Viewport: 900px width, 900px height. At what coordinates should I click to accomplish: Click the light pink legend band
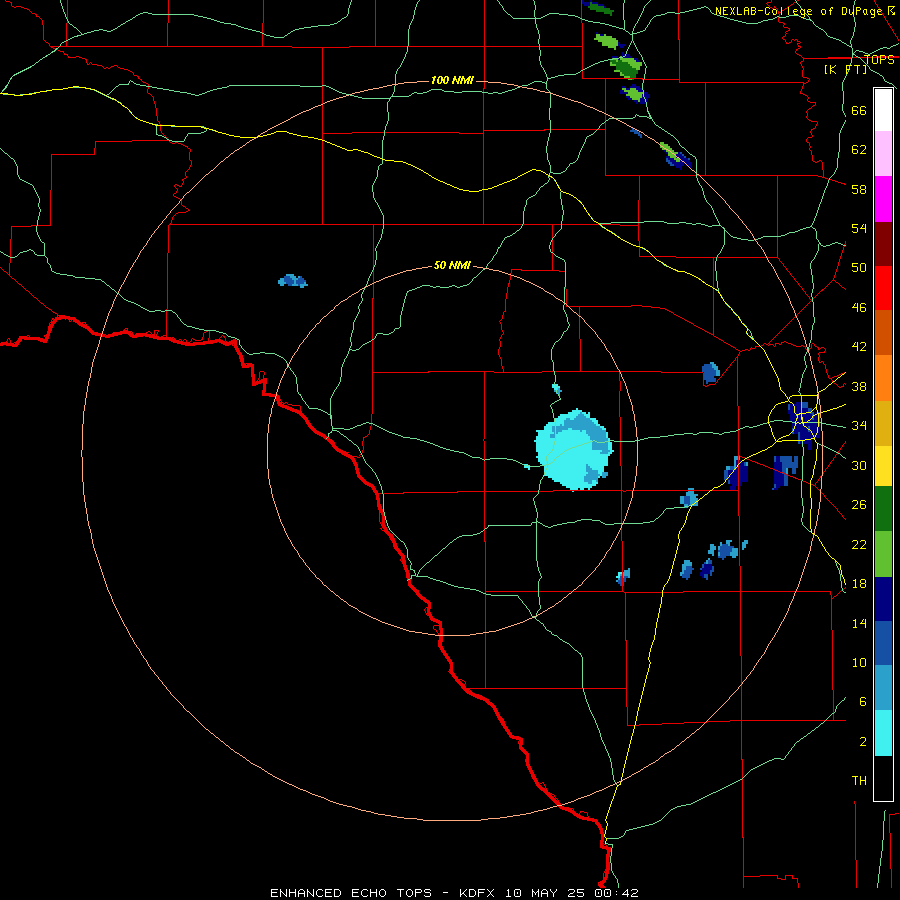click(x=883, y=154)
